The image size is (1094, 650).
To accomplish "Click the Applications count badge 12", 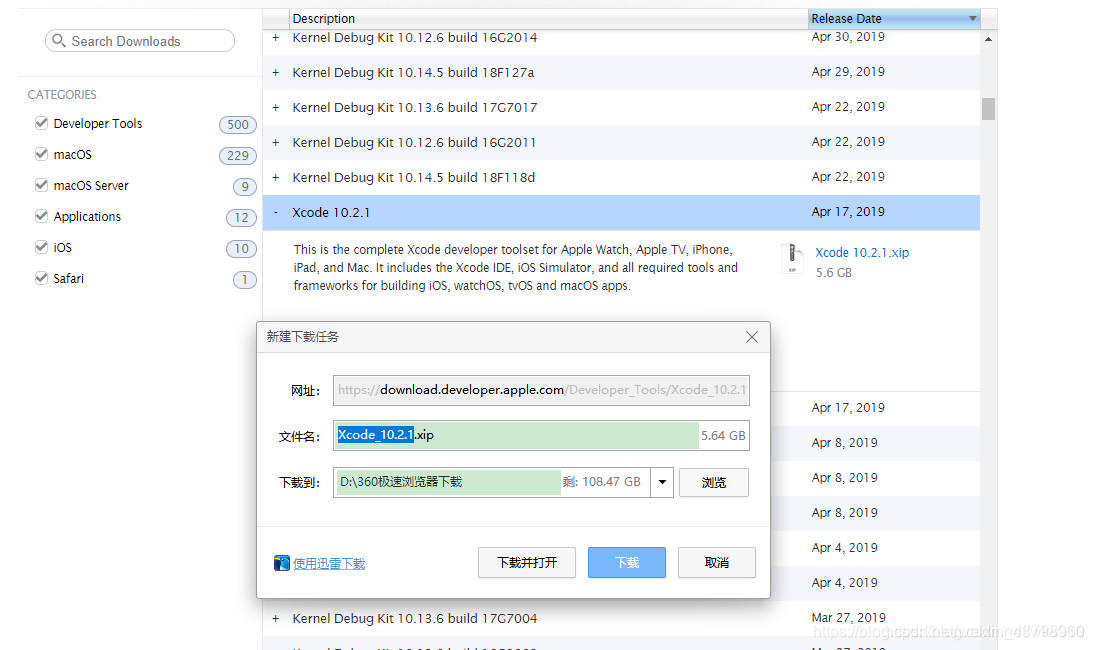I will coord(241,218).
